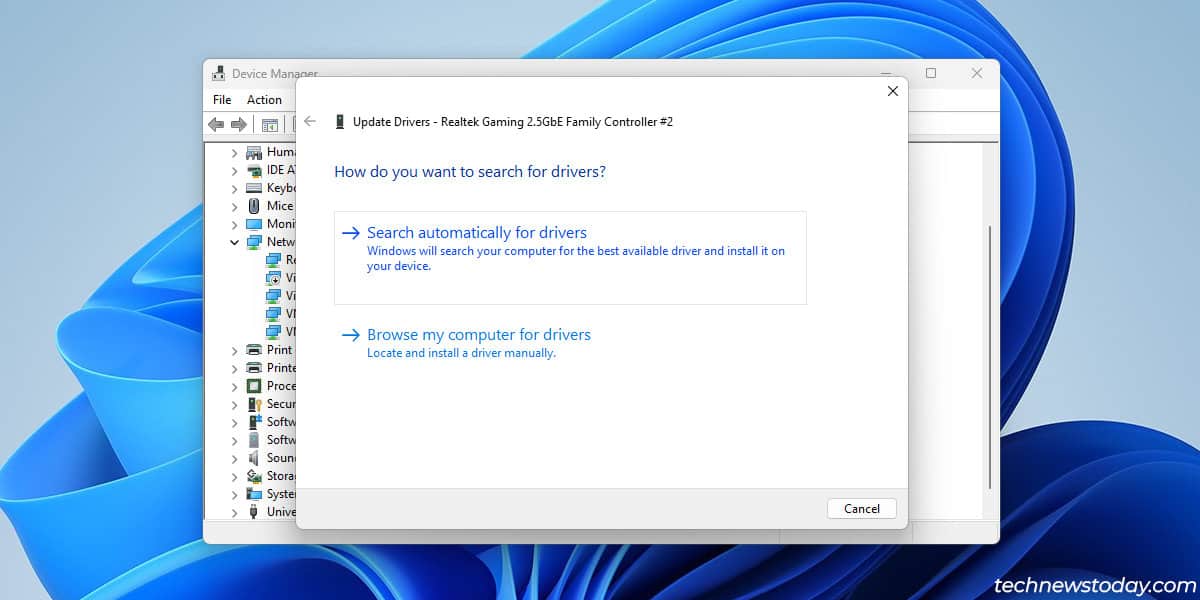Click the Security devices key icon

coord(254,404)
